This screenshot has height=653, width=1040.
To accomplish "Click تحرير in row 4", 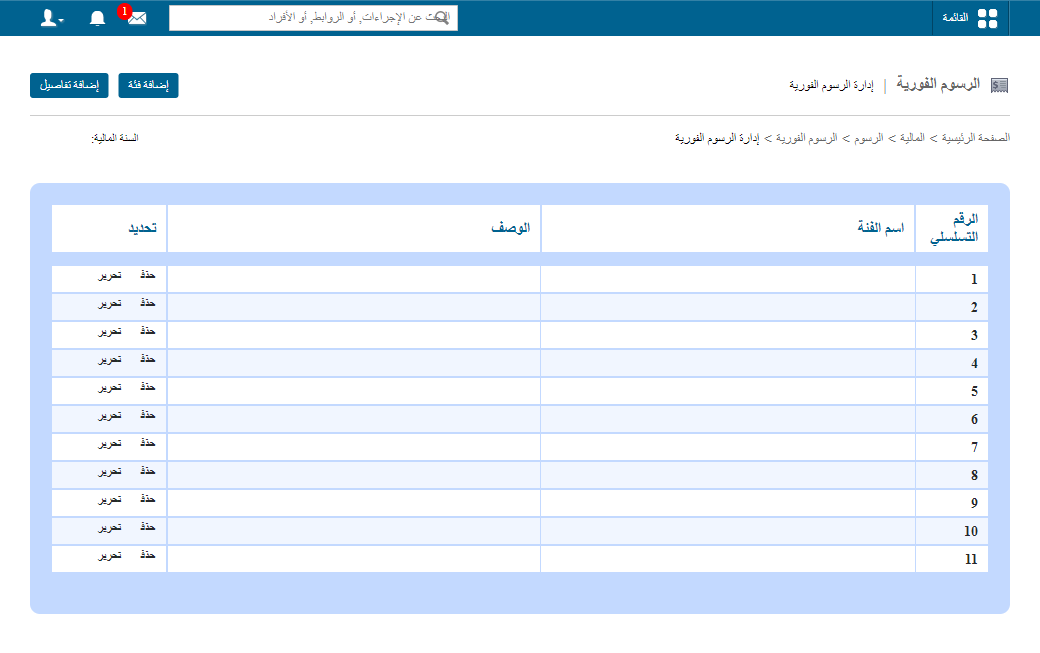I will tap(110, 359).
